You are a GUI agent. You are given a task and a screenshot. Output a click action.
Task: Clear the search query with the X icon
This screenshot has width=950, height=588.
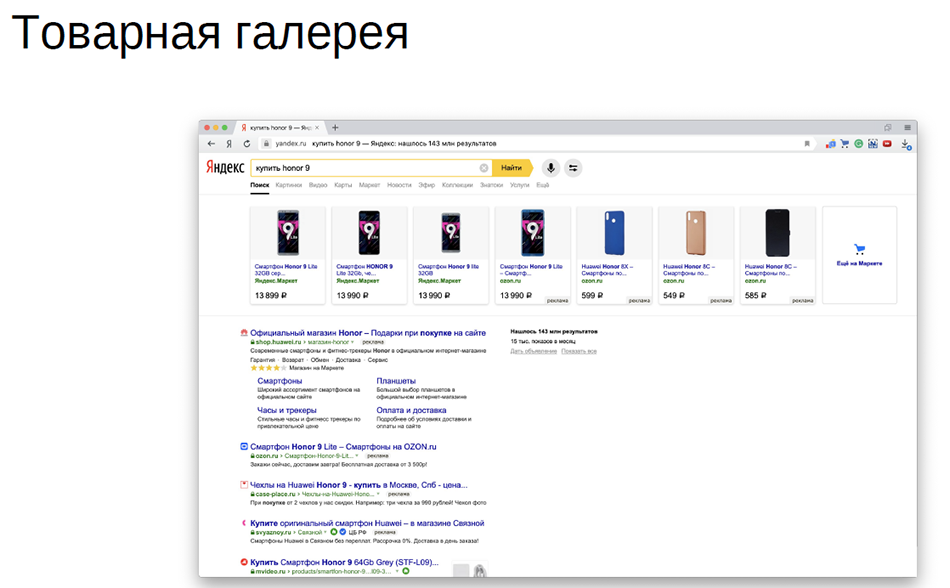tap(483, 168)
